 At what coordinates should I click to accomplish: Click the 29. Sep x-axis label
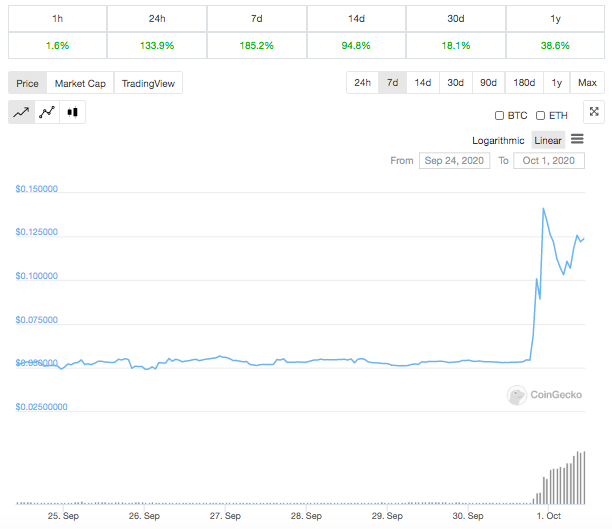[x=387, y=516]
